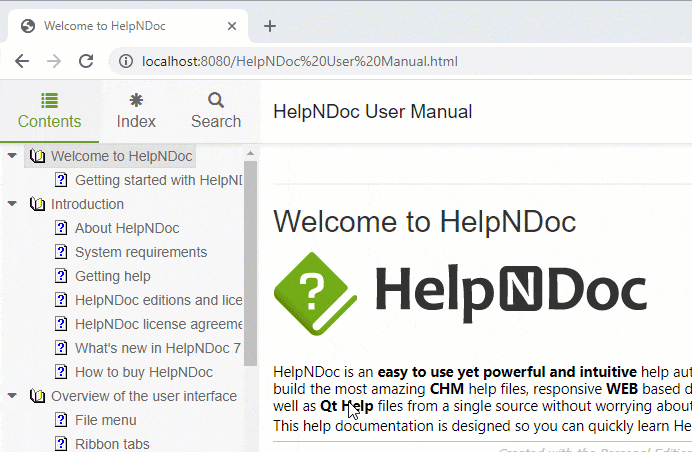This screenshot has width=692, height=452.
Task: Click the book icon beside Introduction
Action: point(38,204)
